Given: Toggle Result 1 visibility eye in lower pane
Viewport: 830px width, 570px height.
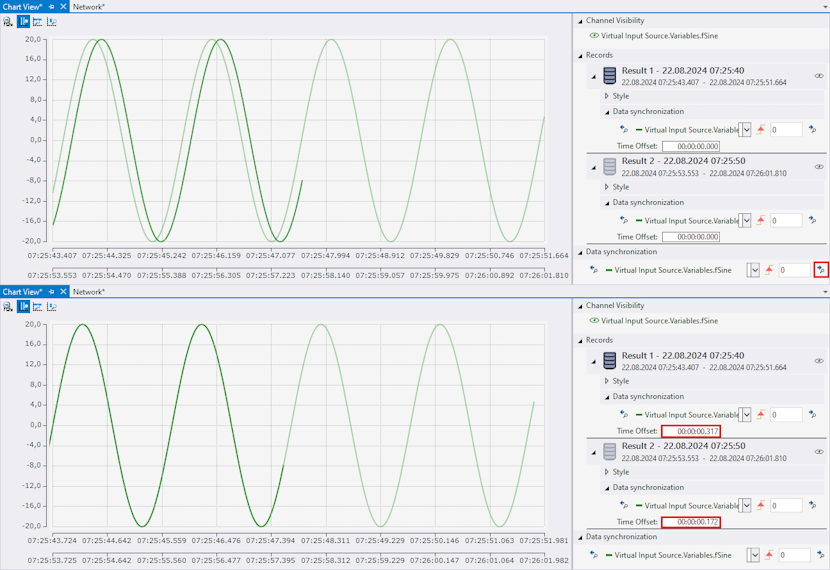Looking at the screenshot, I should pos(819,360).
